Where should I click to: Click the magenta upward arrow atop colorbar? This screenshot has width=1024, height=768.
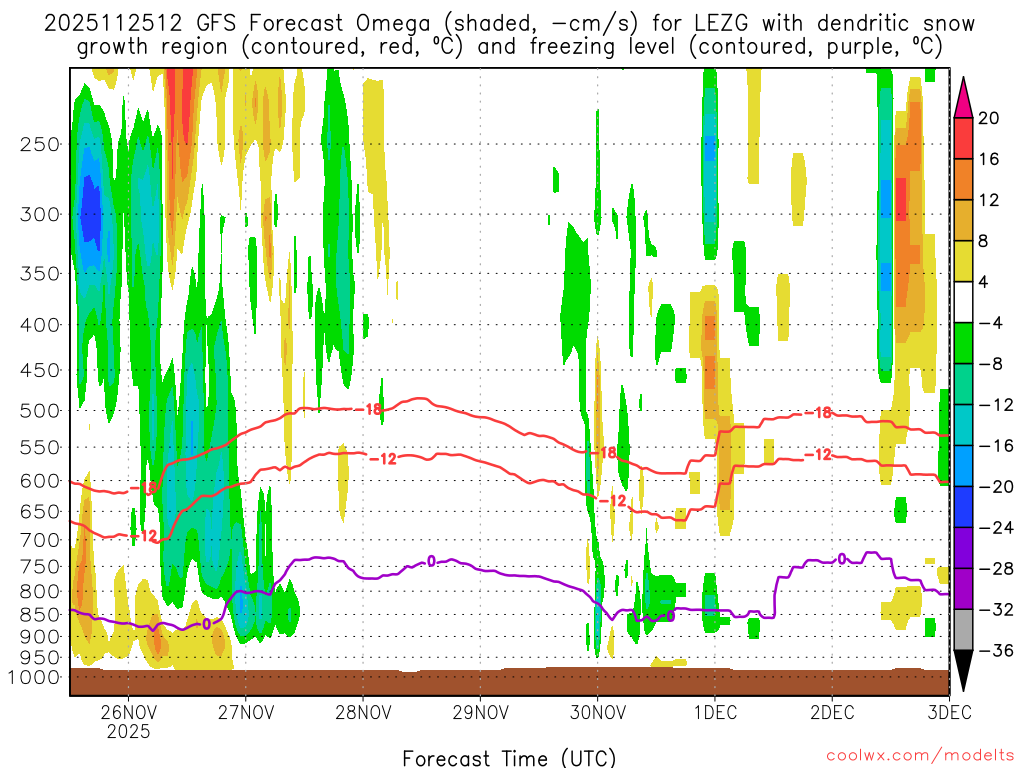point(963,98)
